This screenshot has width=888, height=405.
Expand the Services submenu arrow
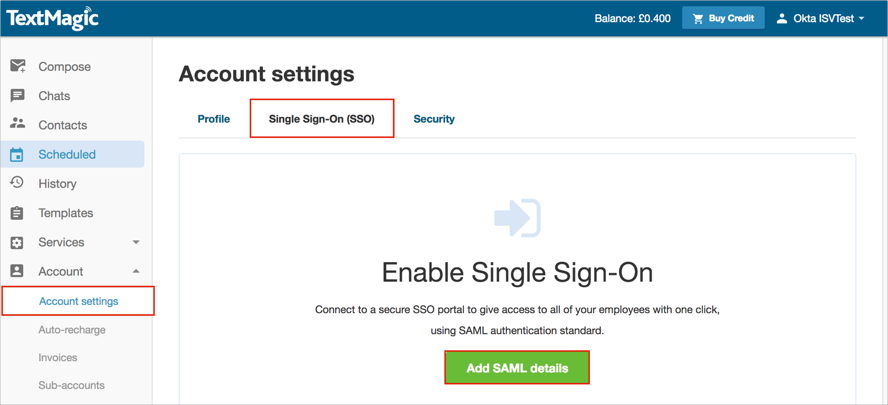coord(136,243)
